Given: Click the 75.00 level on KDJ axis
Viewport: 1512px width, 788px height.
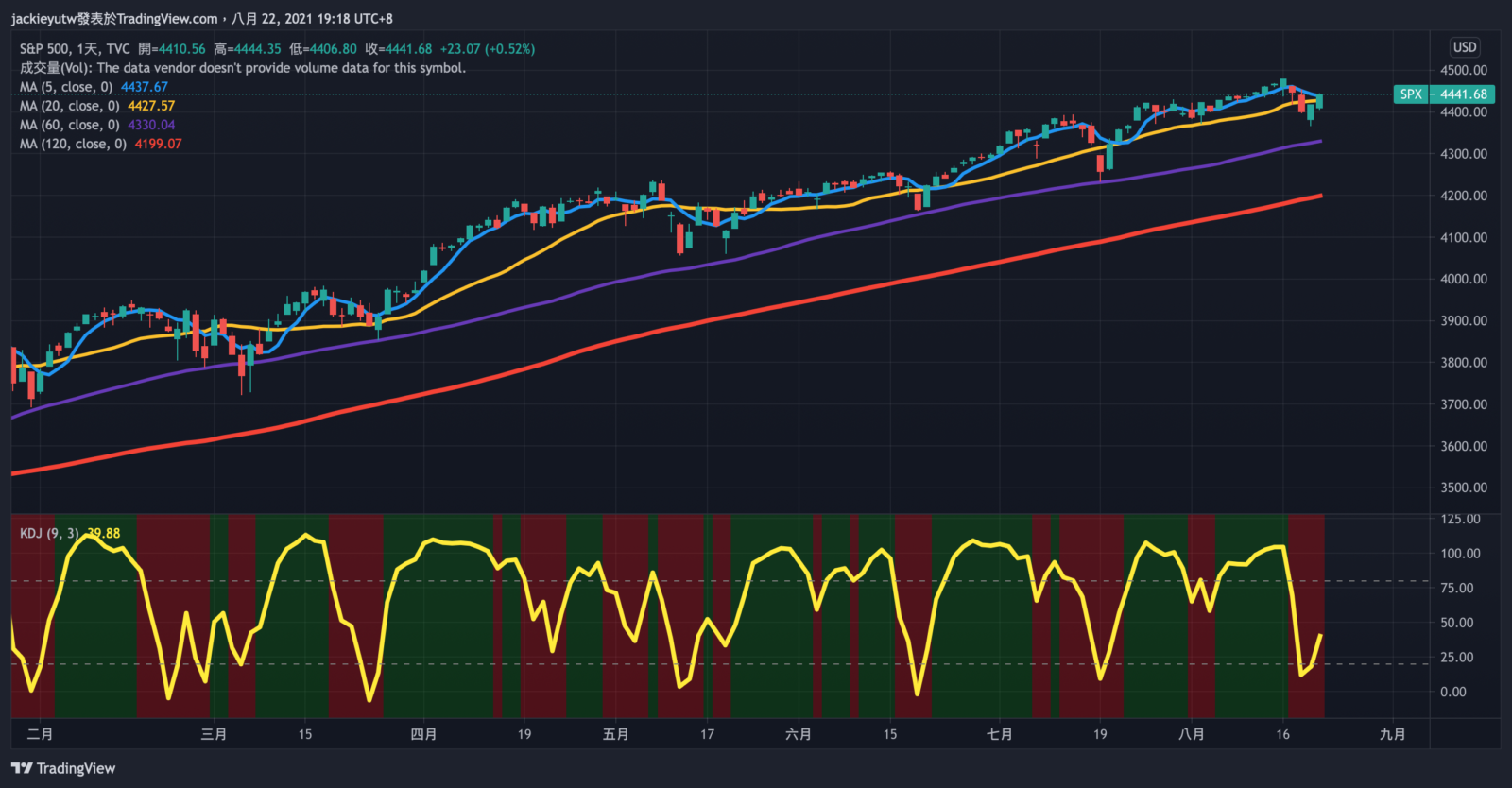Looking at the screenshot, I should (x=1456, y=588).
